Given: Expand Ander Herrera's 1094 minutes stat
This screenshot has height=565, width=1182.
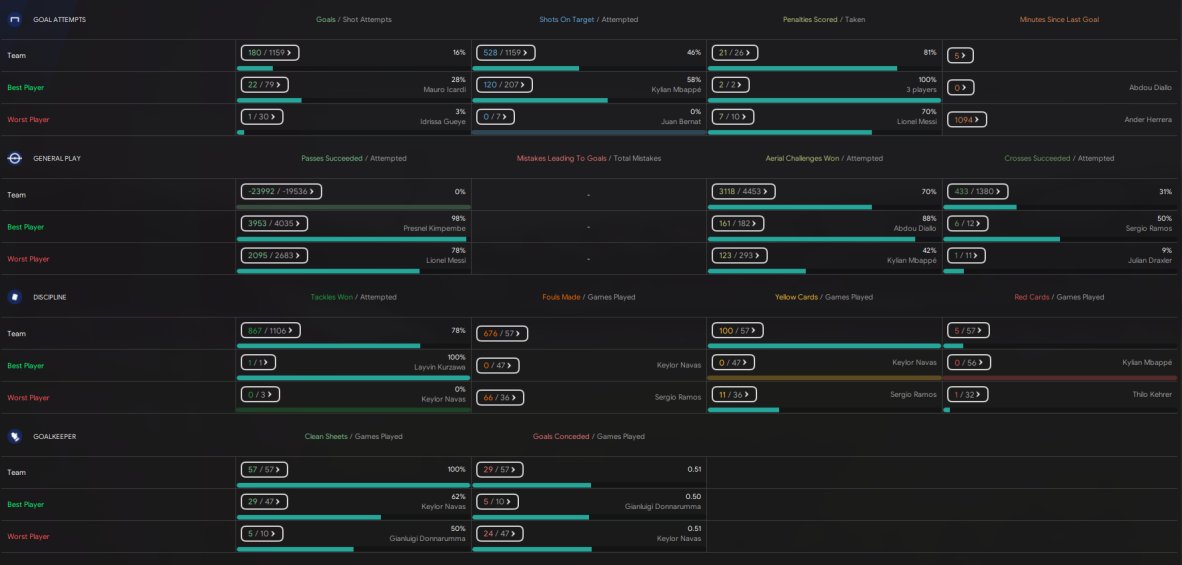Looking at the screenshot, I should (967, 119).
